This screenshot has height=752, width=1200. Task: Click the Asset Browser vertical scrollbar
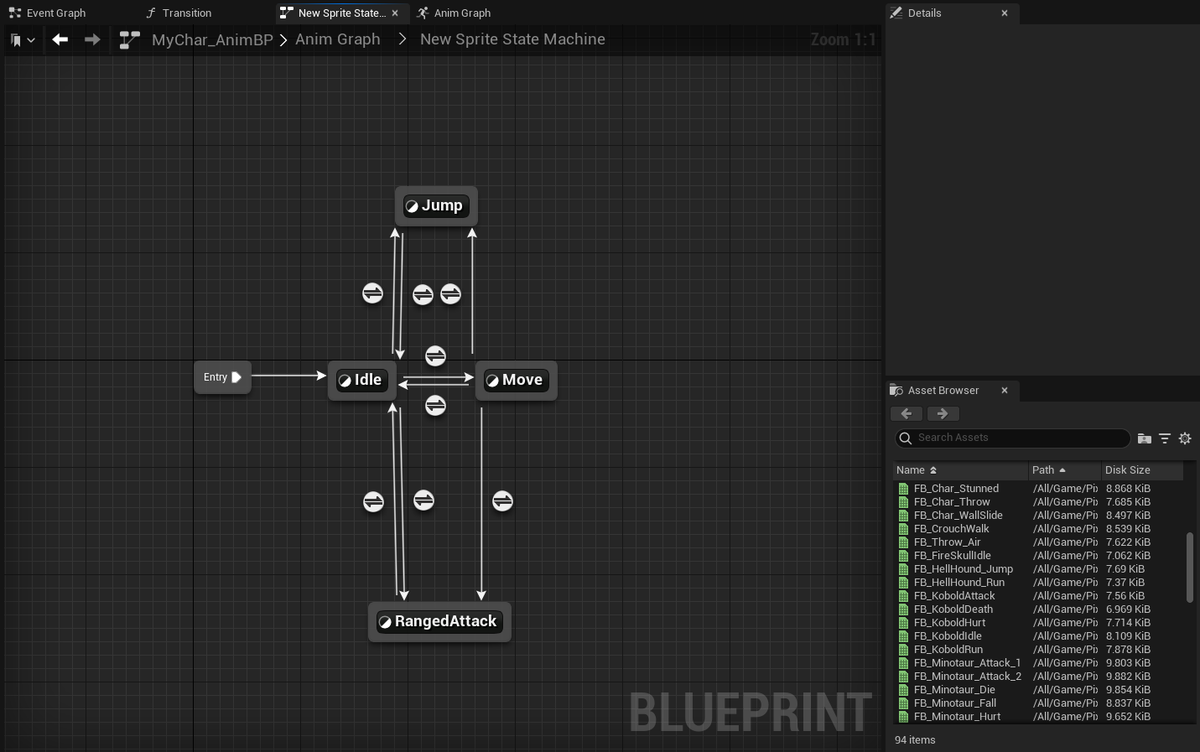(1190, 567)
